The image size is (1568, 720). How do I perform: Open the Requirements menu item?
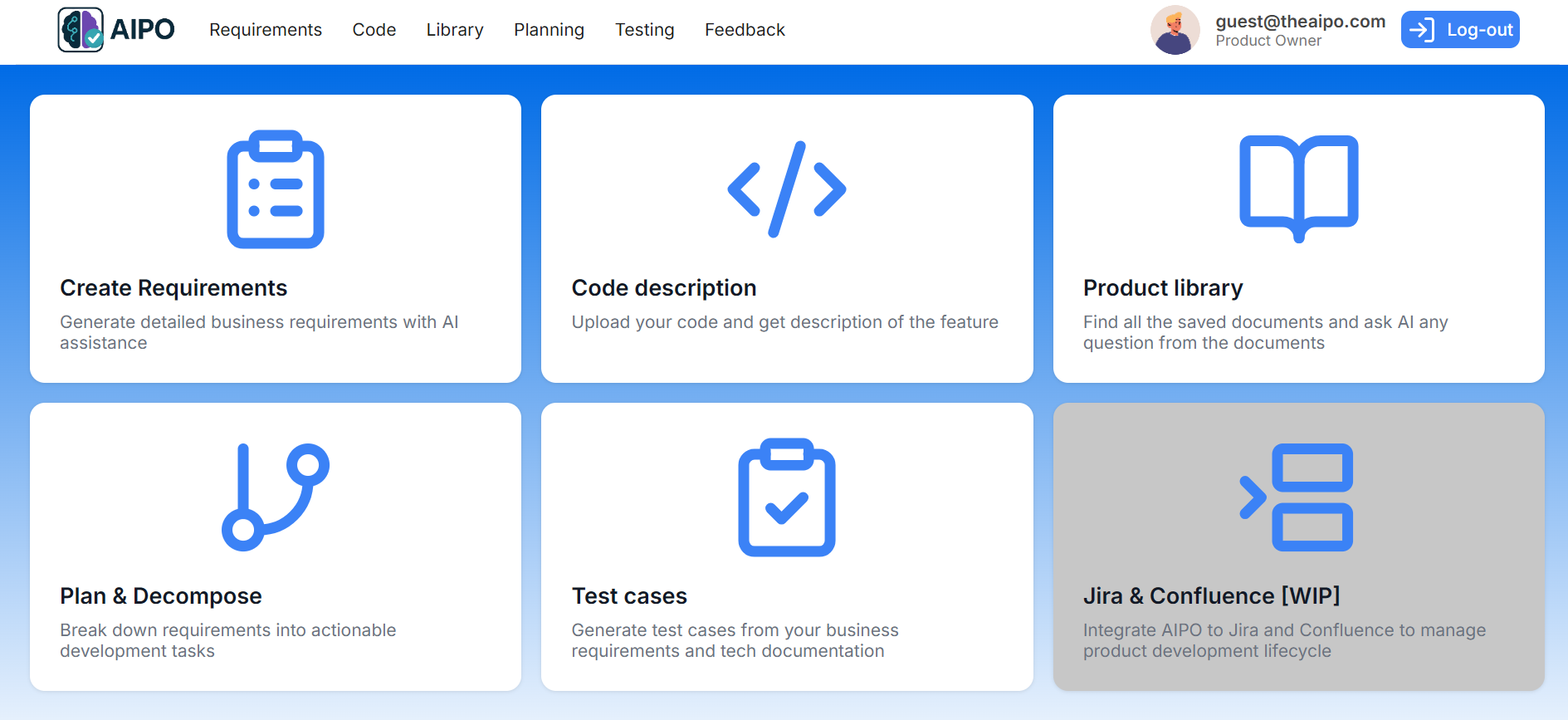265,30
